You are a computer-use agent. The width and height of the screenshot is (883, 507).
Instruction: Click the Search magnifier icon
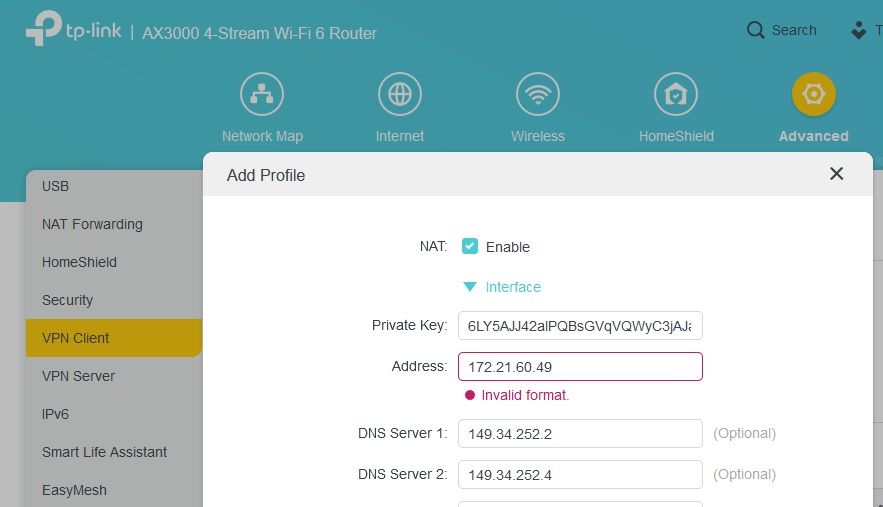pos(756,30)
